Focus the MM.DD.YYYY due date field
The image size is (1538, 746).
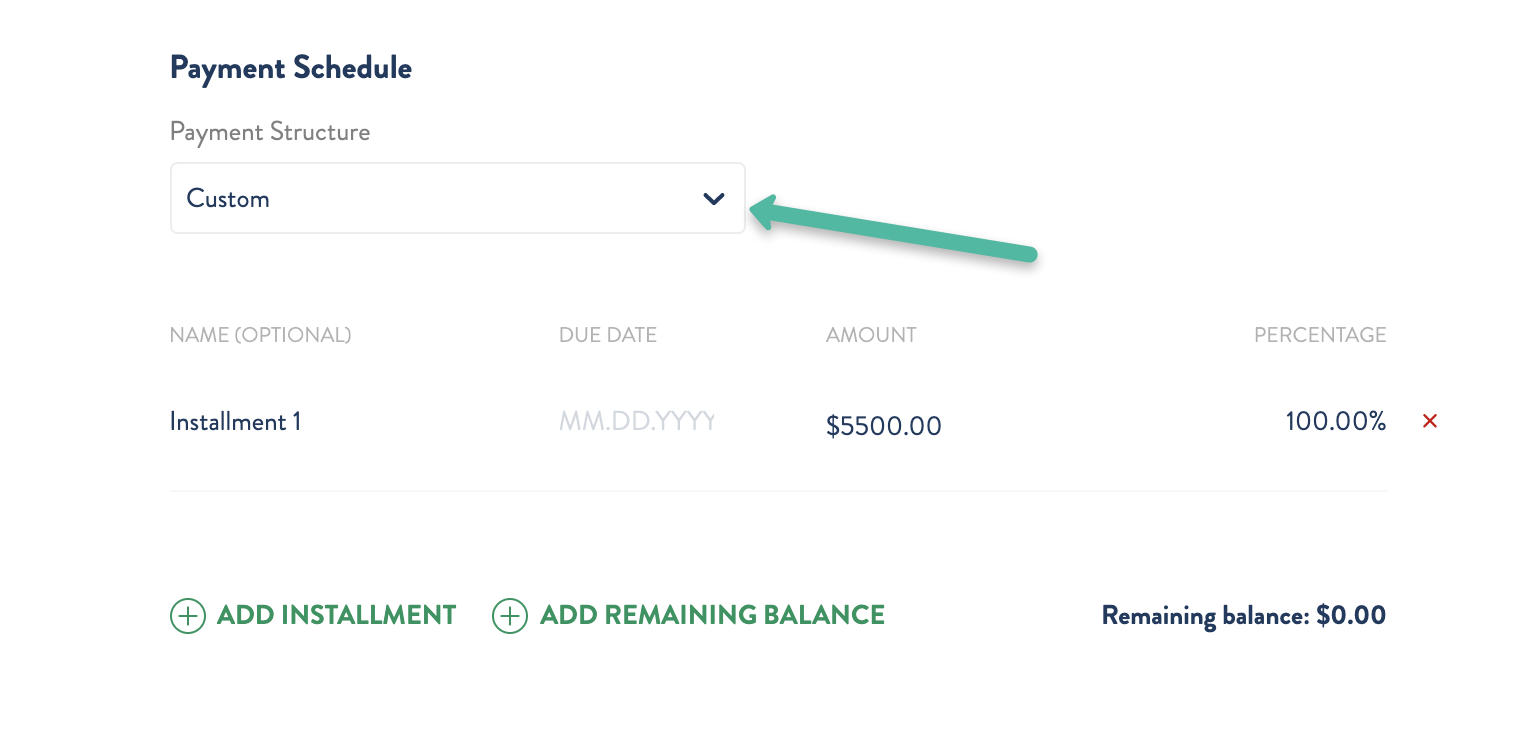(637, 422)
